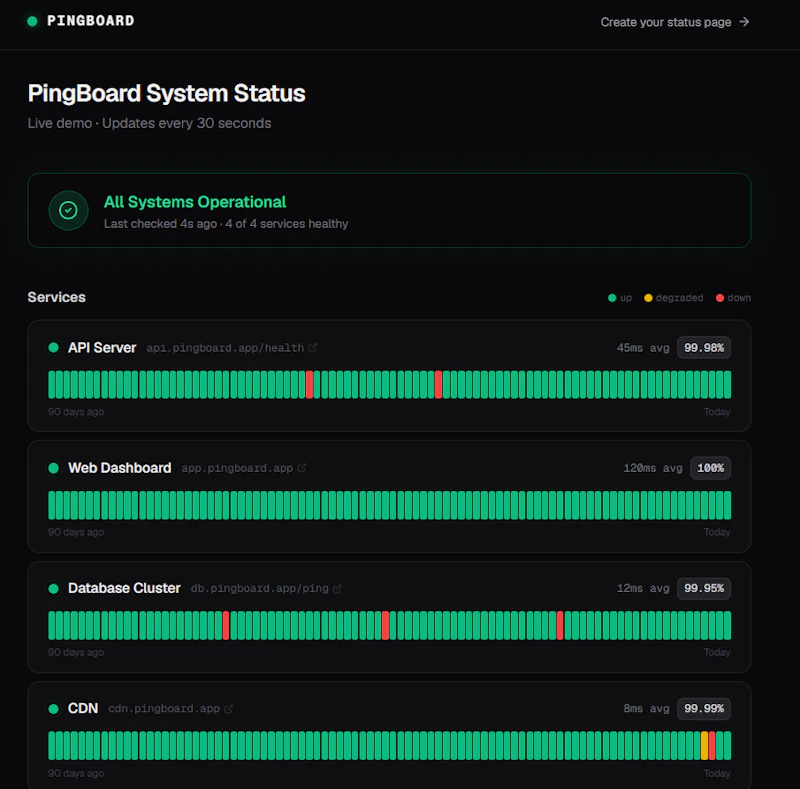Screen dimensions: 800x789
Task: Click the Services section heading
Action: click(x=57, y=298)
